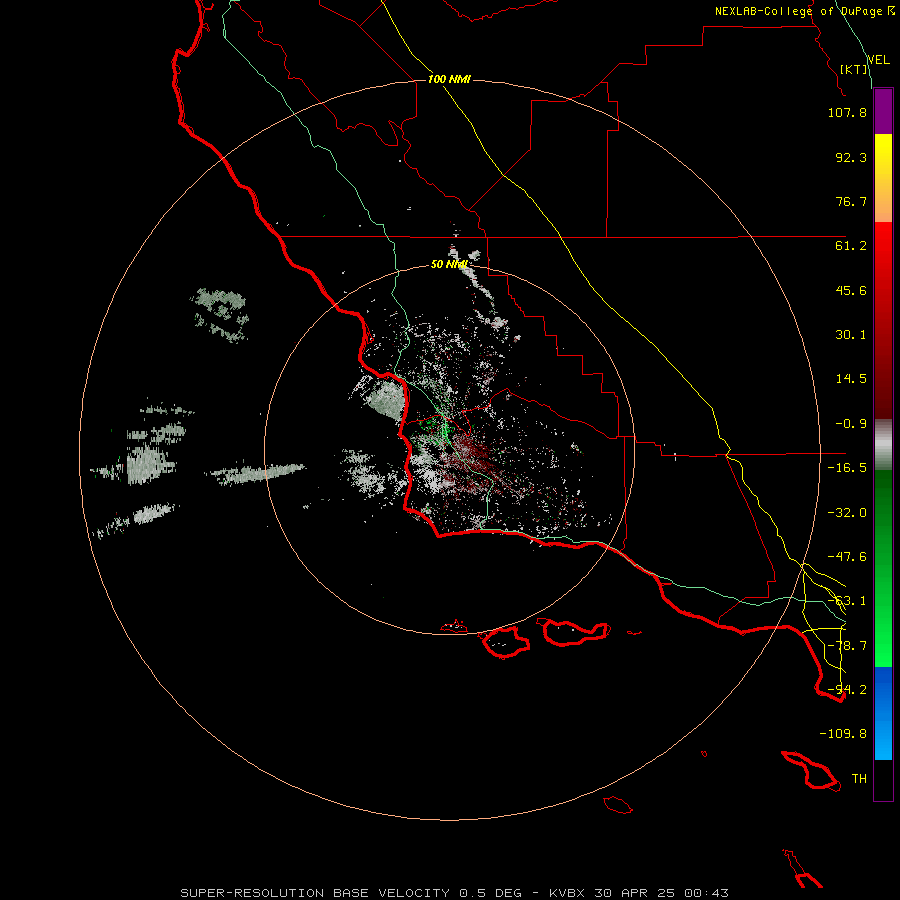This screenshot has height=900, width=900.
Task: Click the VEL legend title
Action: pos(878,60)
